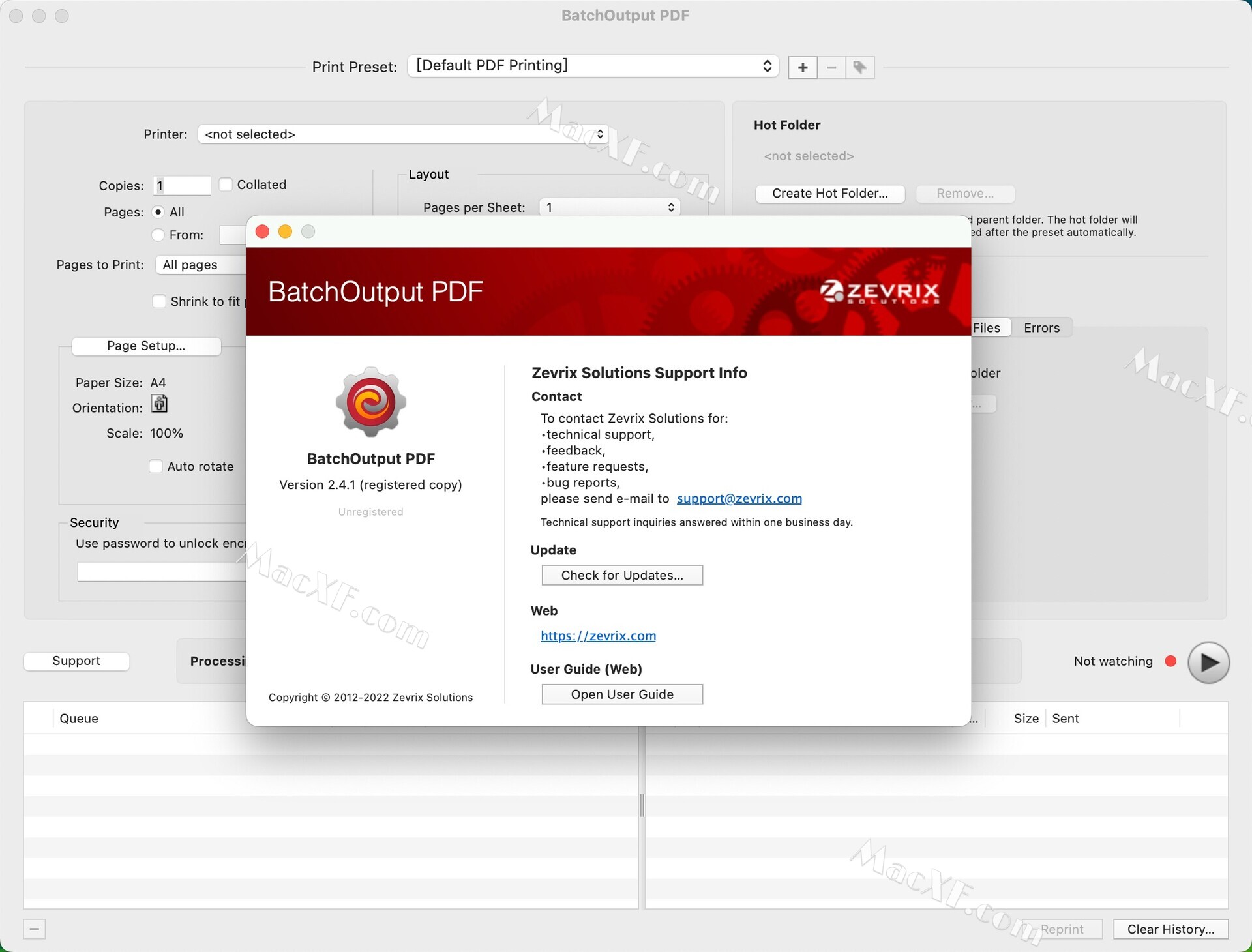Viewport: 1252px width, 952px height.
Task: Click the Page Setup button
Action: click(146, 346)
